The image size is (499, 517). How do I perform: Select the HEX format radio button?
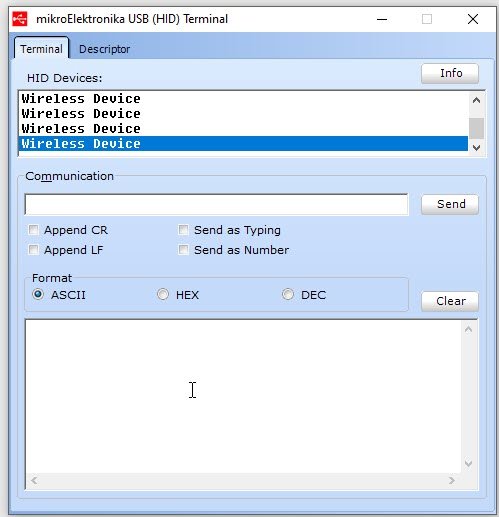click(163, 294)
